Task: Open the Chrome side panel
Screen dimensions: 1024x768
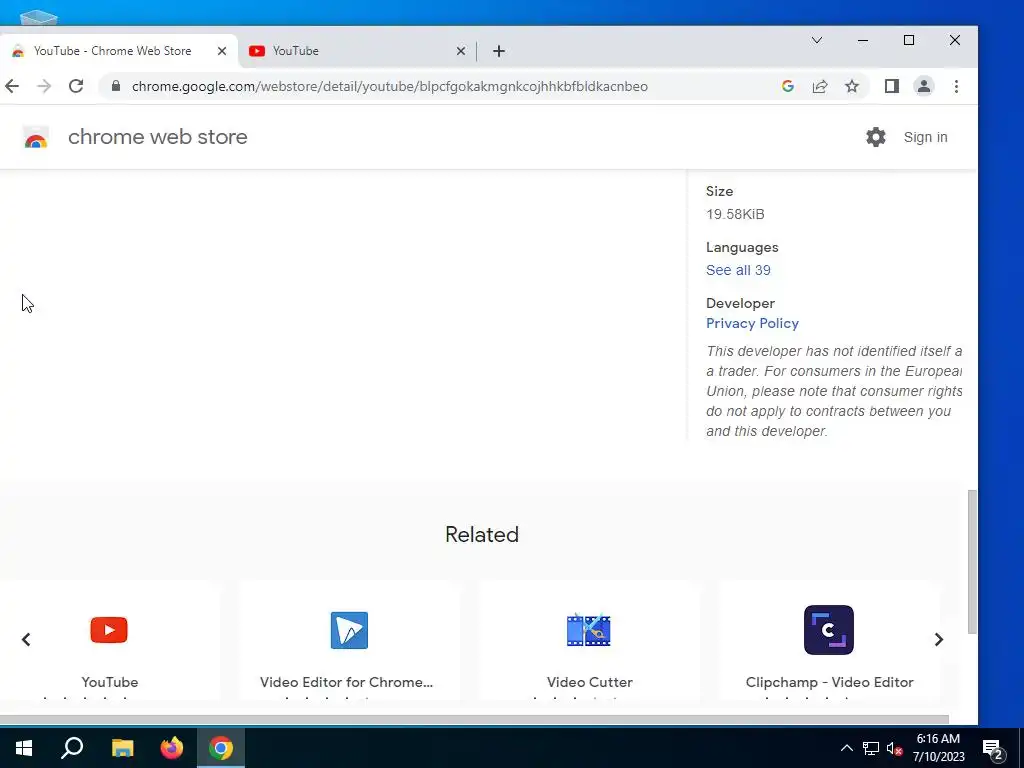Action: tap(891, 86)
